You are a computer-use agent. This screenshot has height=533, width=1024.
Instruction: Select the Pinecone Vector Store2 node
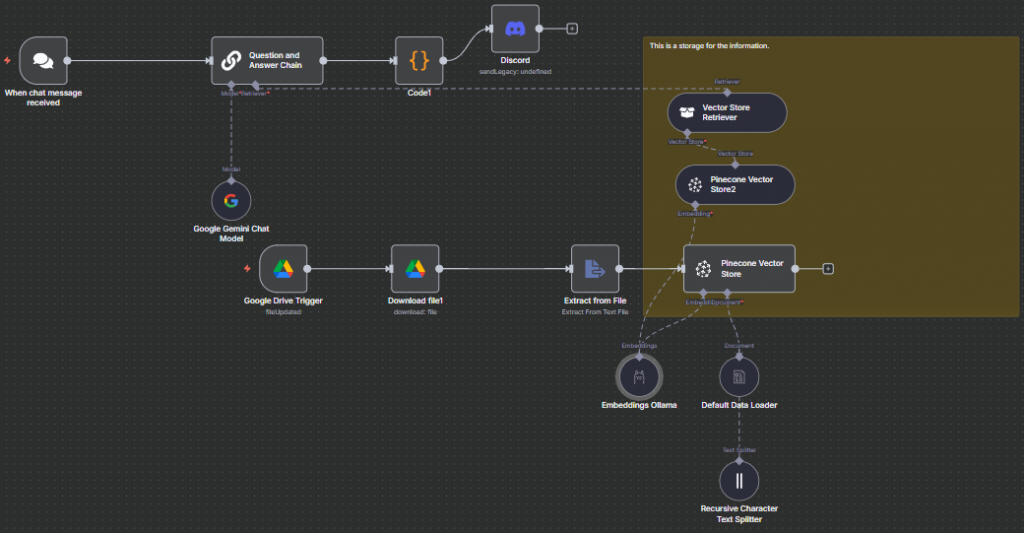[735, 185]
